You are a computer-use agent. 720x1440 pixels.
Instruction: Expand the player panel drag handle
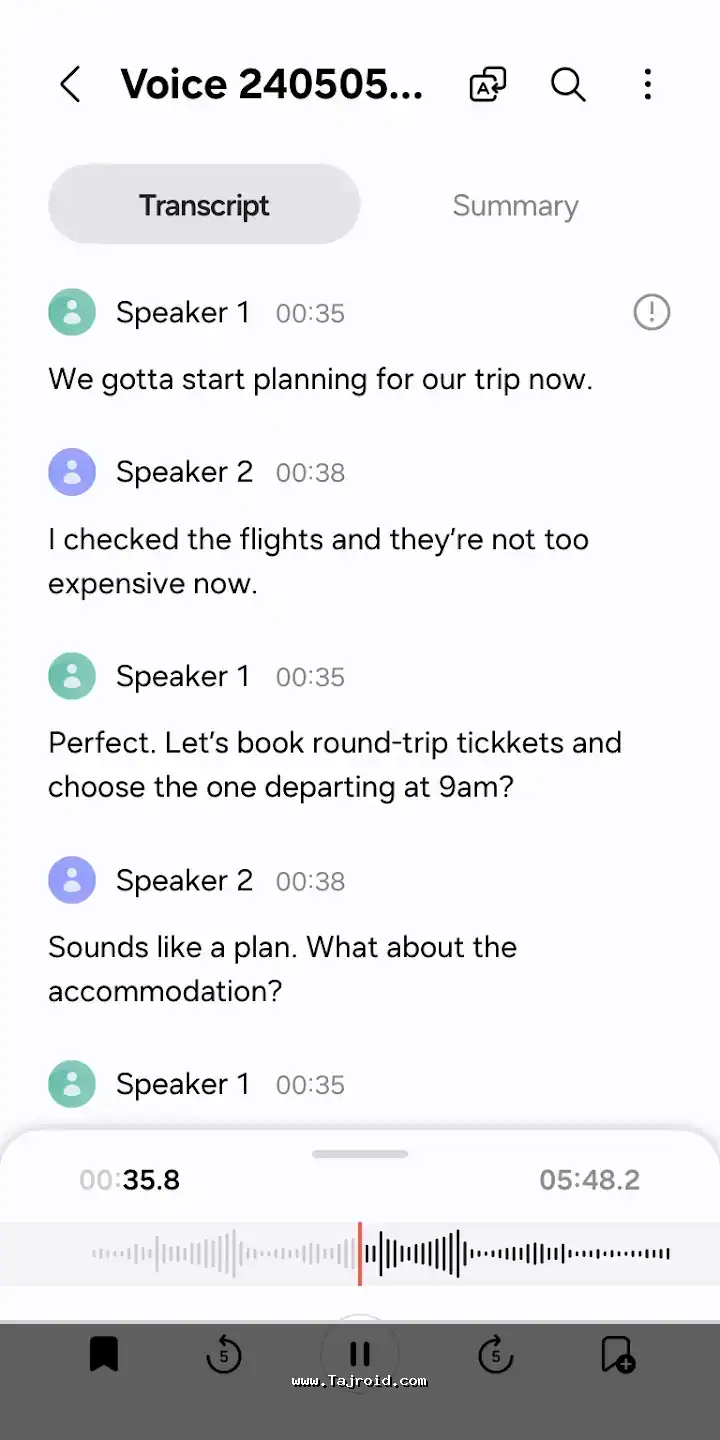[x=360, y=1154]
